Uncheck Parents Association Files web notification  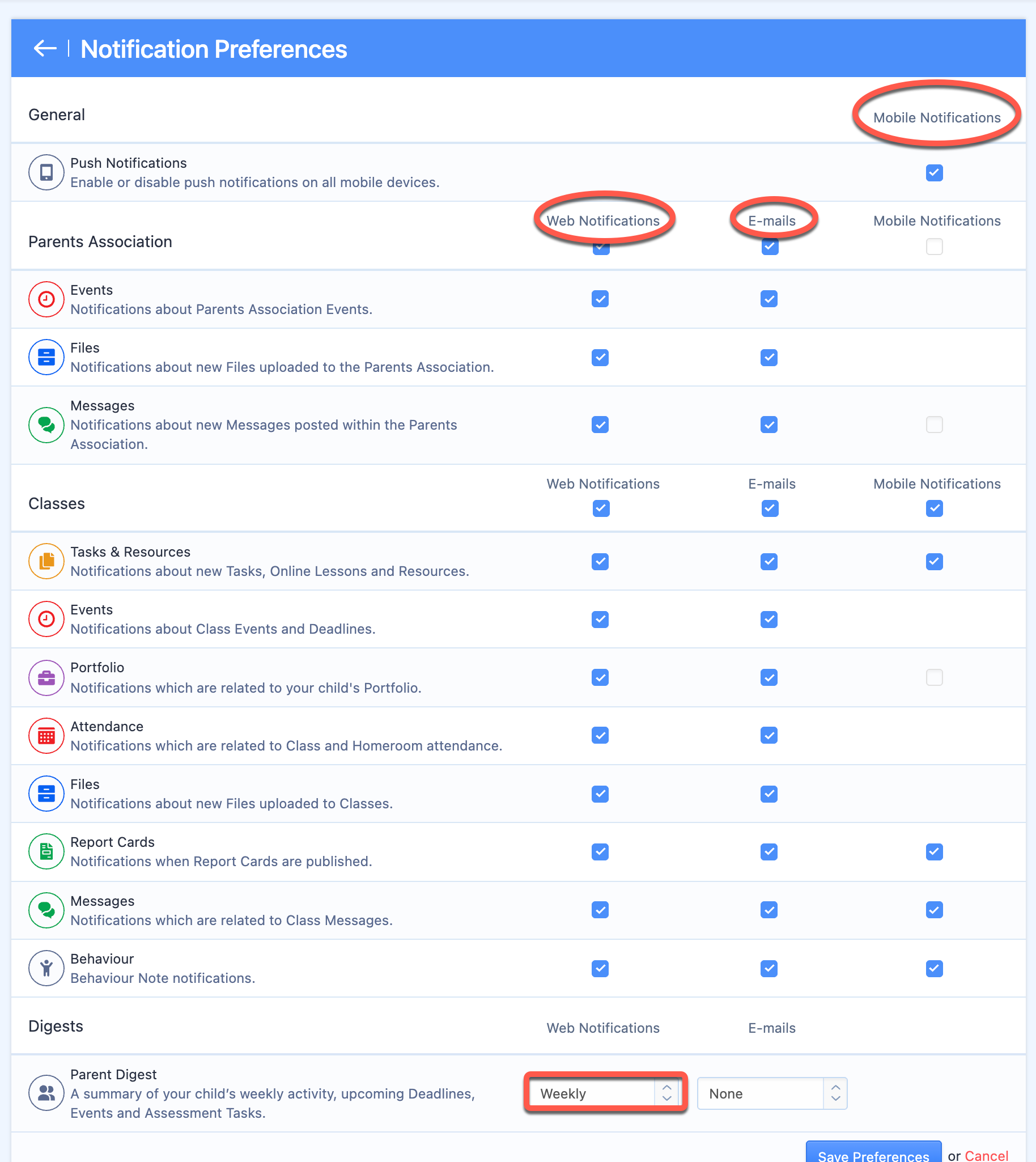coord(600,358)
